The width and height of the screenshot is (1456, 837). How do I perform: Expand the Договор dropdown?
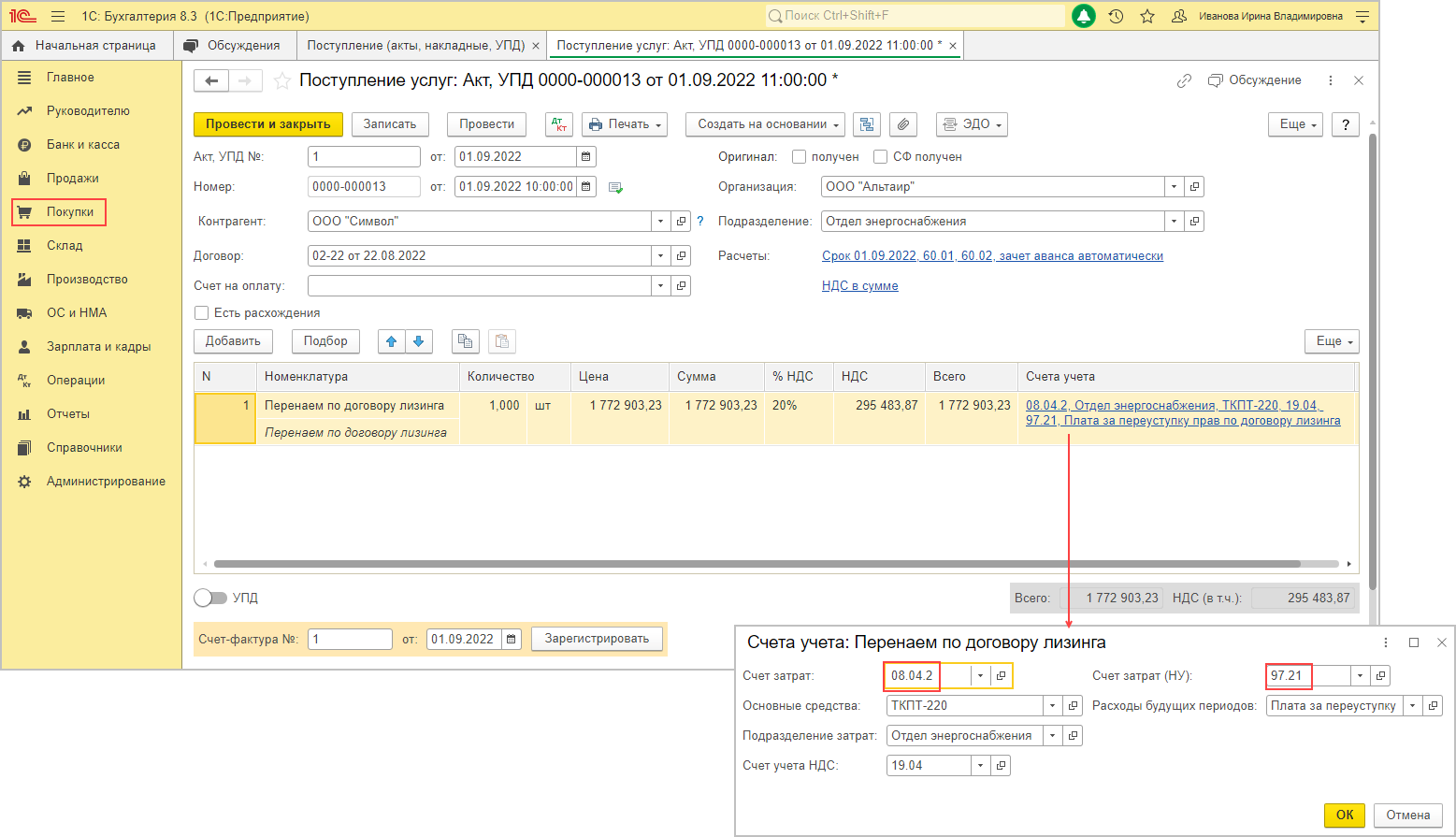661,256
